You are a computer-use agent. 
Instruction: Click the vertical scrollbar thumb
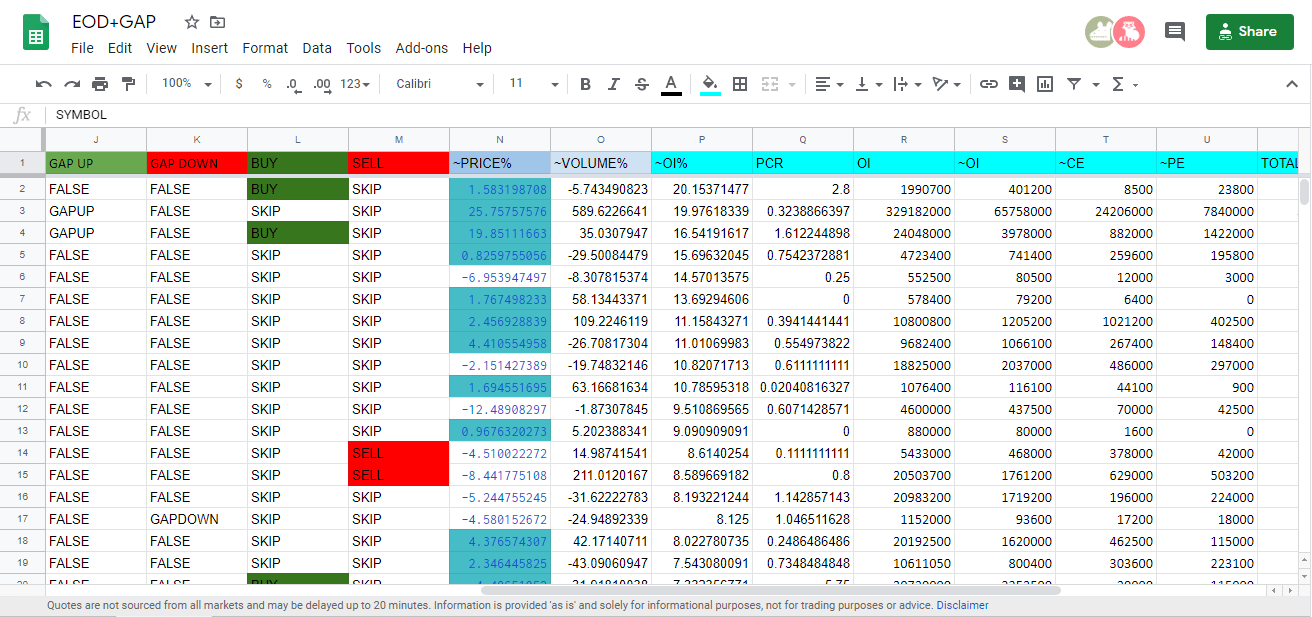1303,191
